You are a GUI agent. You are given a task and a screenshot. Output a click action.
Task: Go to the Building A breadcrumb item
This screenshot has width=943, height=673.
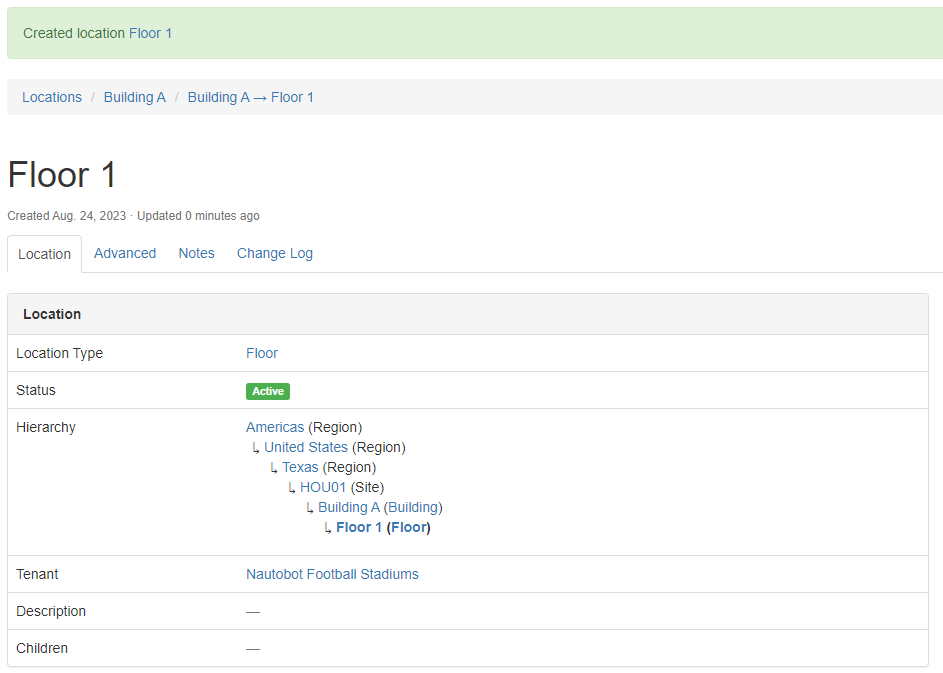point(135,97)
